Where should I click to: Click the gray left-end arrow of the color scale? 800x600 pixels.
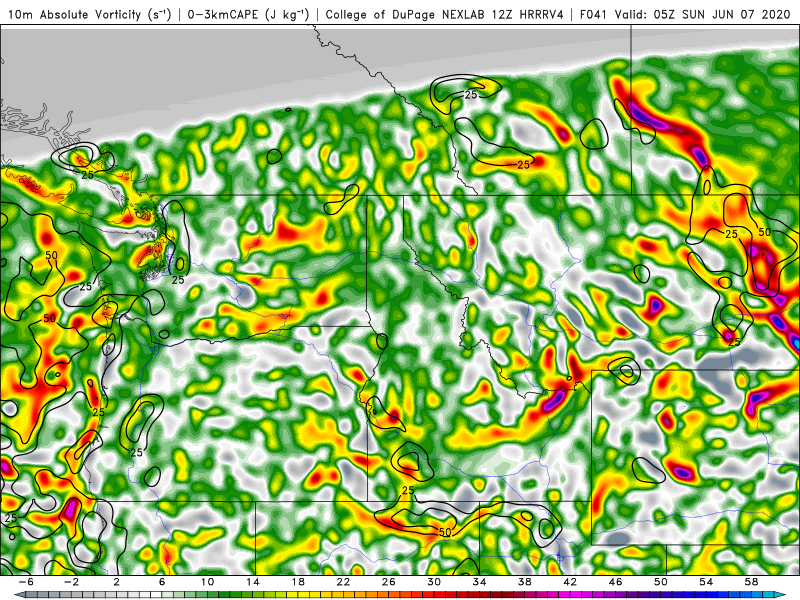click(x=20, y=594)
